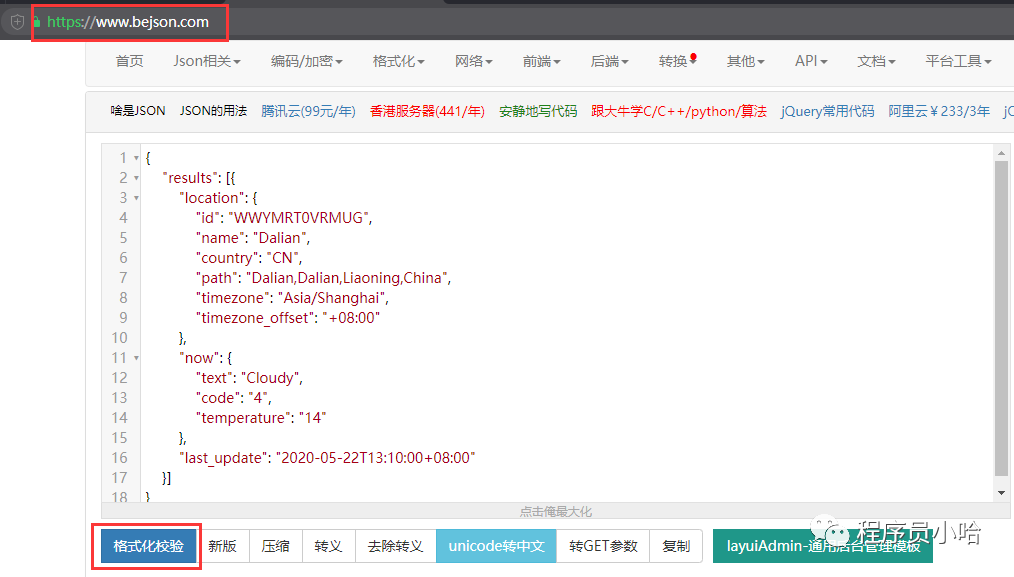
Task: Click the editor vertical scrollbar thumb
Action: (x=1001, y=318)
